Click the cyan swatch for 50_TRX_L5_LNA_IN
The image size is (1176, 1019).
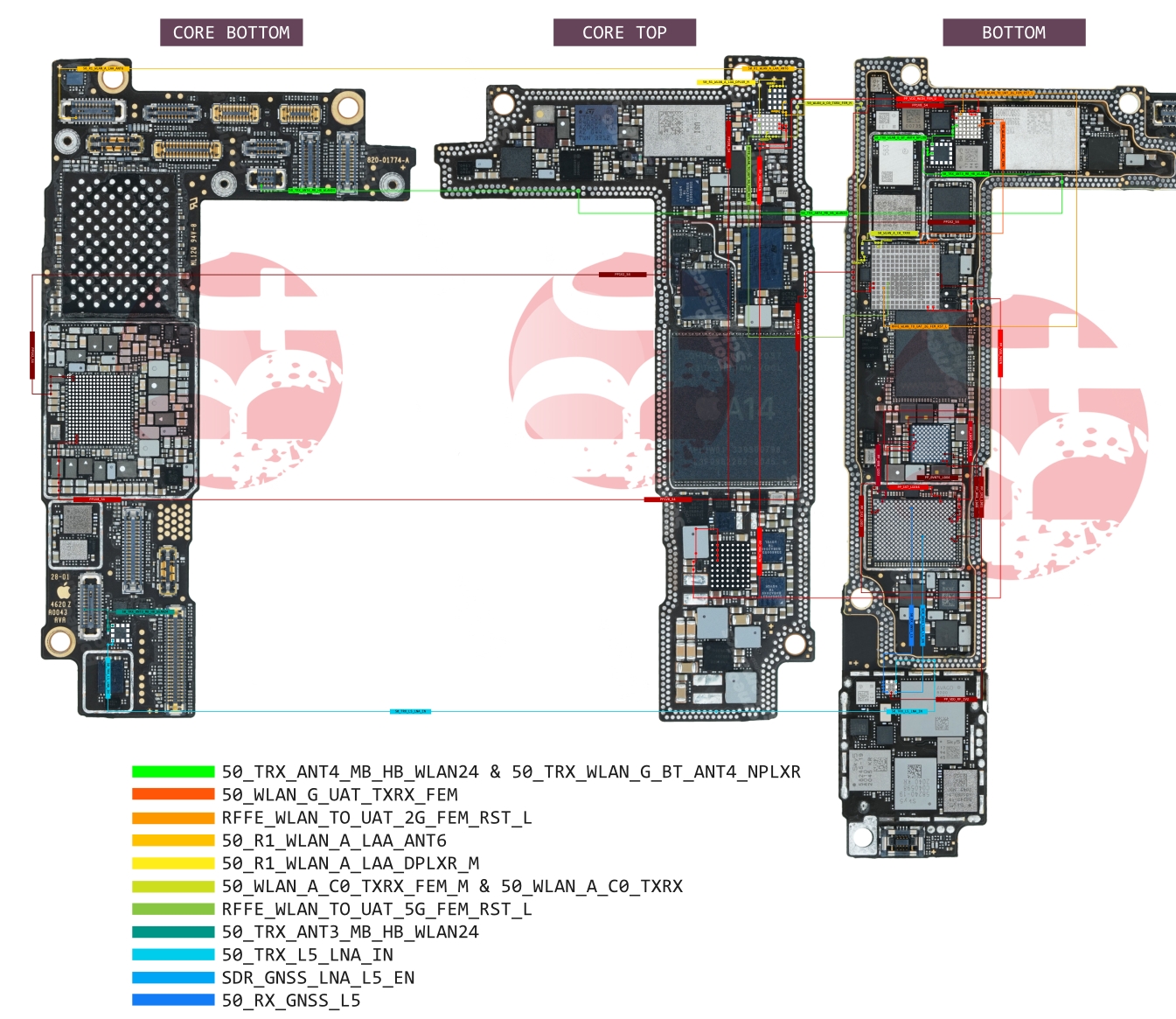[x=173, y=954]
